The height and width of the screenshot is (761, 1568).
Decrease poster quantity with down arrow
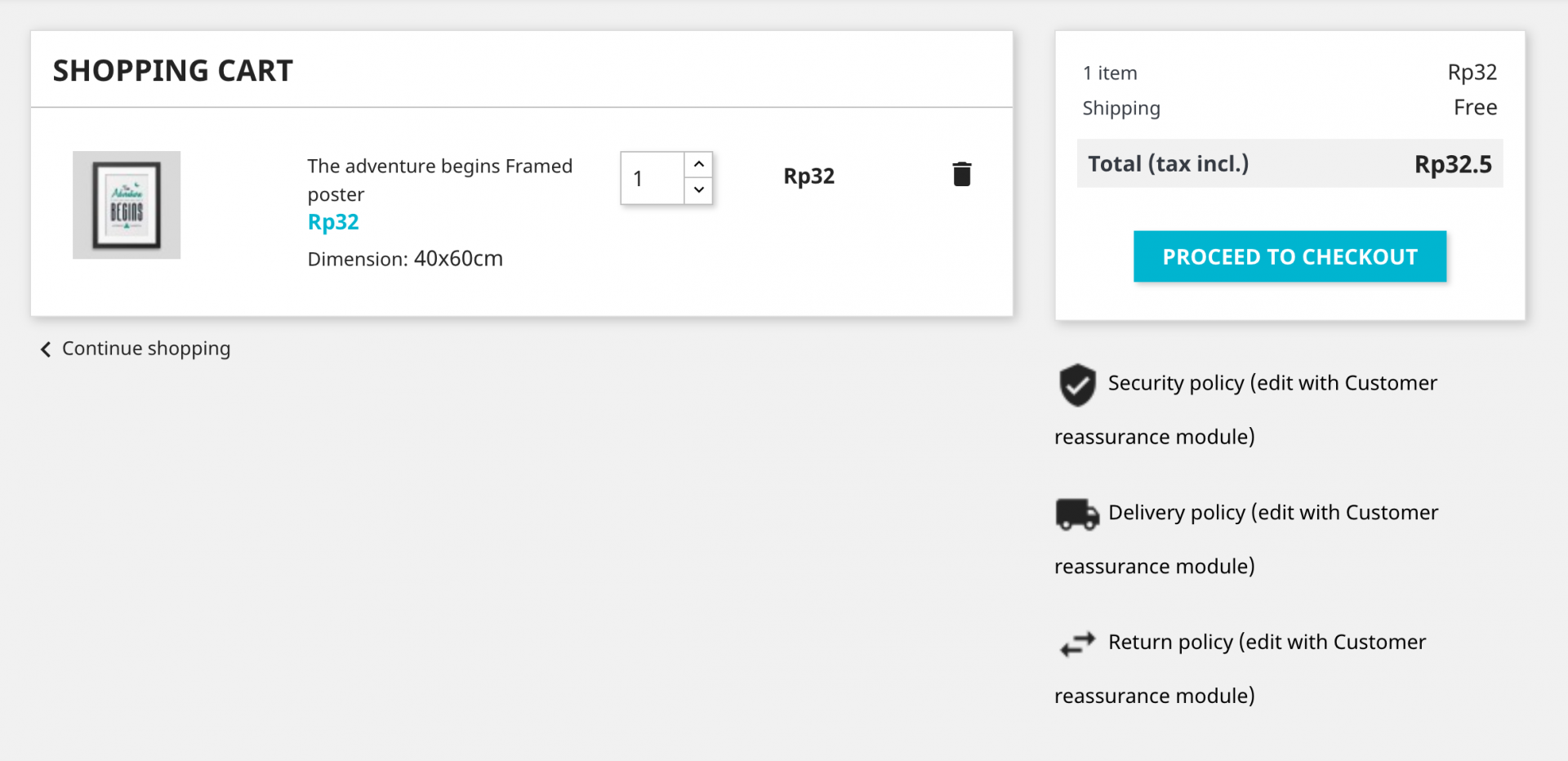click(698, 190)
